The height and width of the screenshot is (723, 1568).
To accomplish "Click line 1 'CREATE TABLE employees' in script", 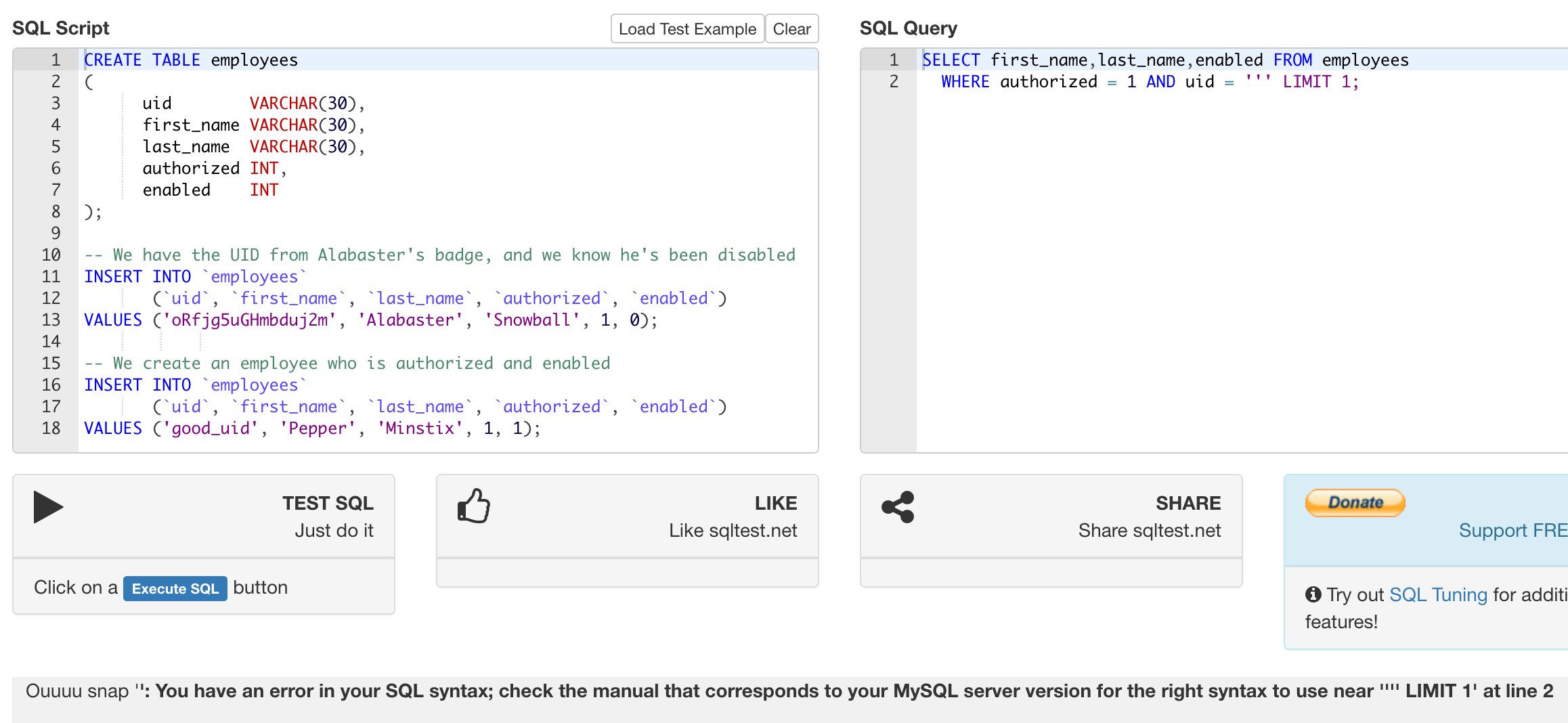I will [191, 60].
